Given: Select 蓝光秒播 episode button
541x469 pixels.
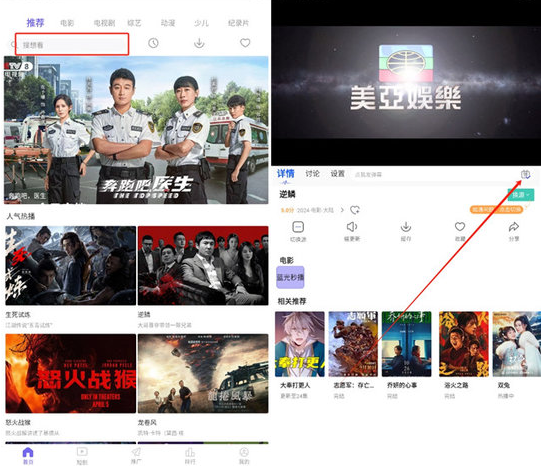Looking at the screenshot, I should coord(290,277).
